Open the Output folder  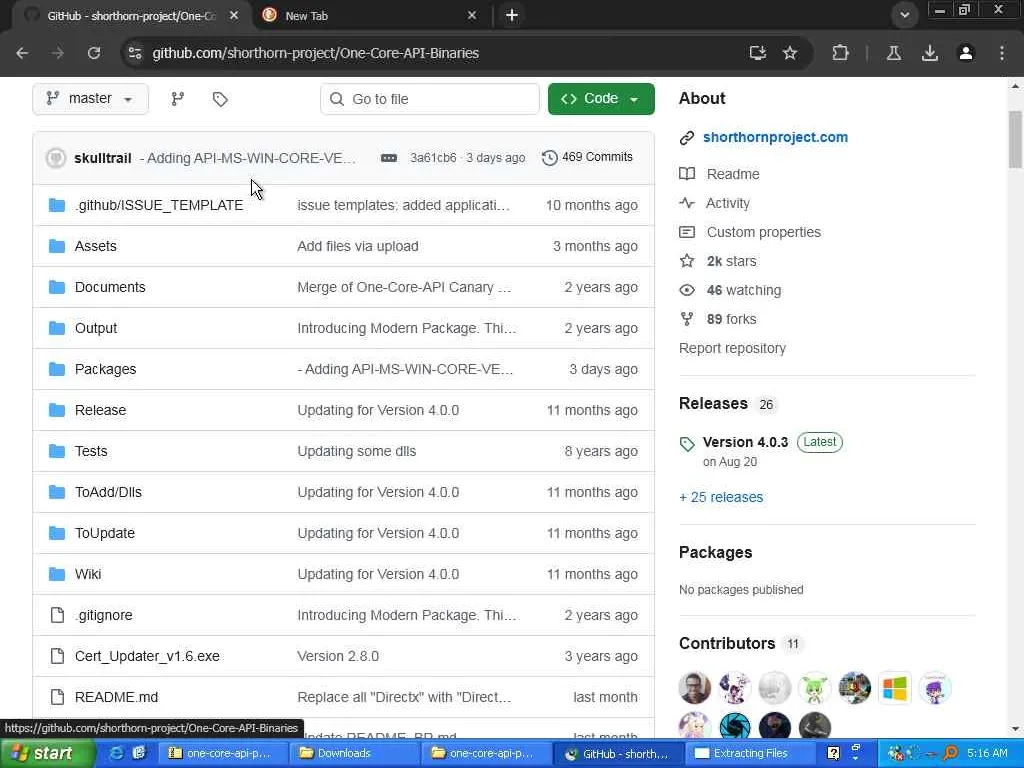pyautogui.click(x=95, y=328)
